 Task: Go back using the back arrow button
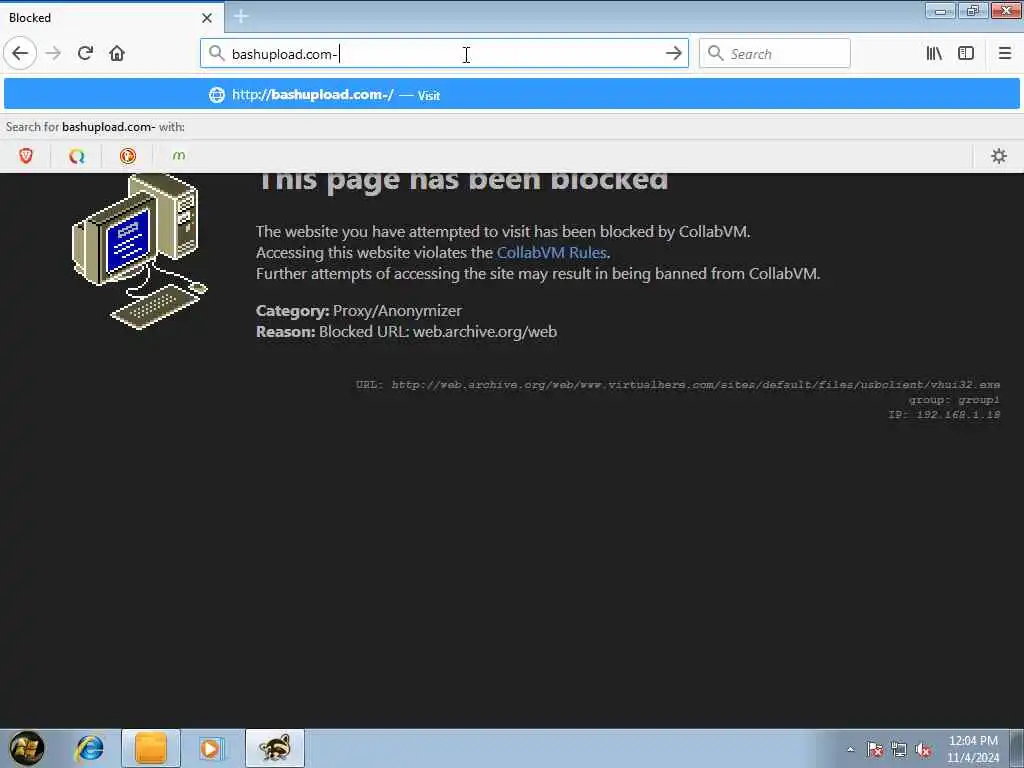pyautogui.click(x=20, y=54)
